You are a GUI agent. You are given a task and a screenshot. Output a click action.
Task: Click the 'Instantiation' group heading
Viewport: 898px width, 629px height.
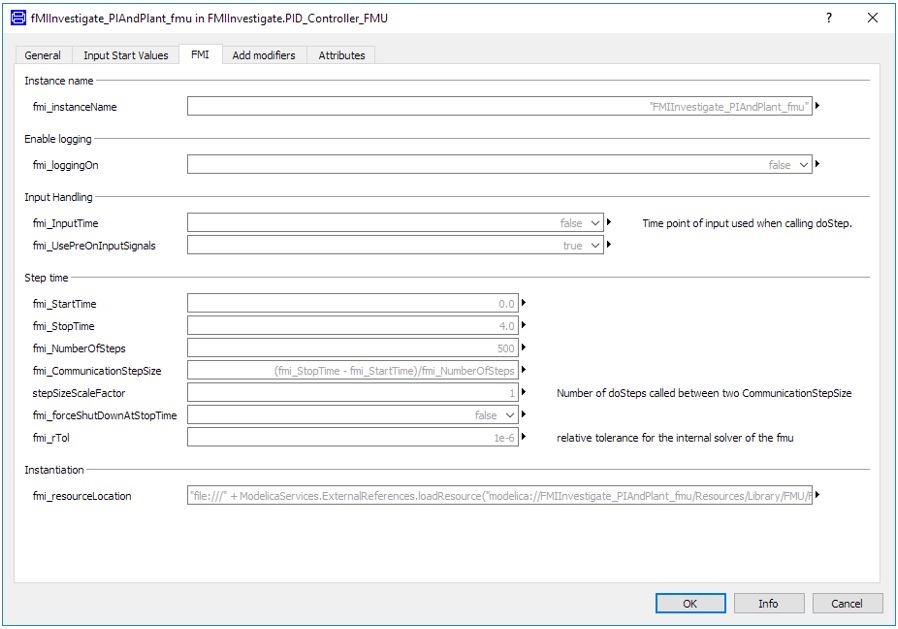[54, 470]
